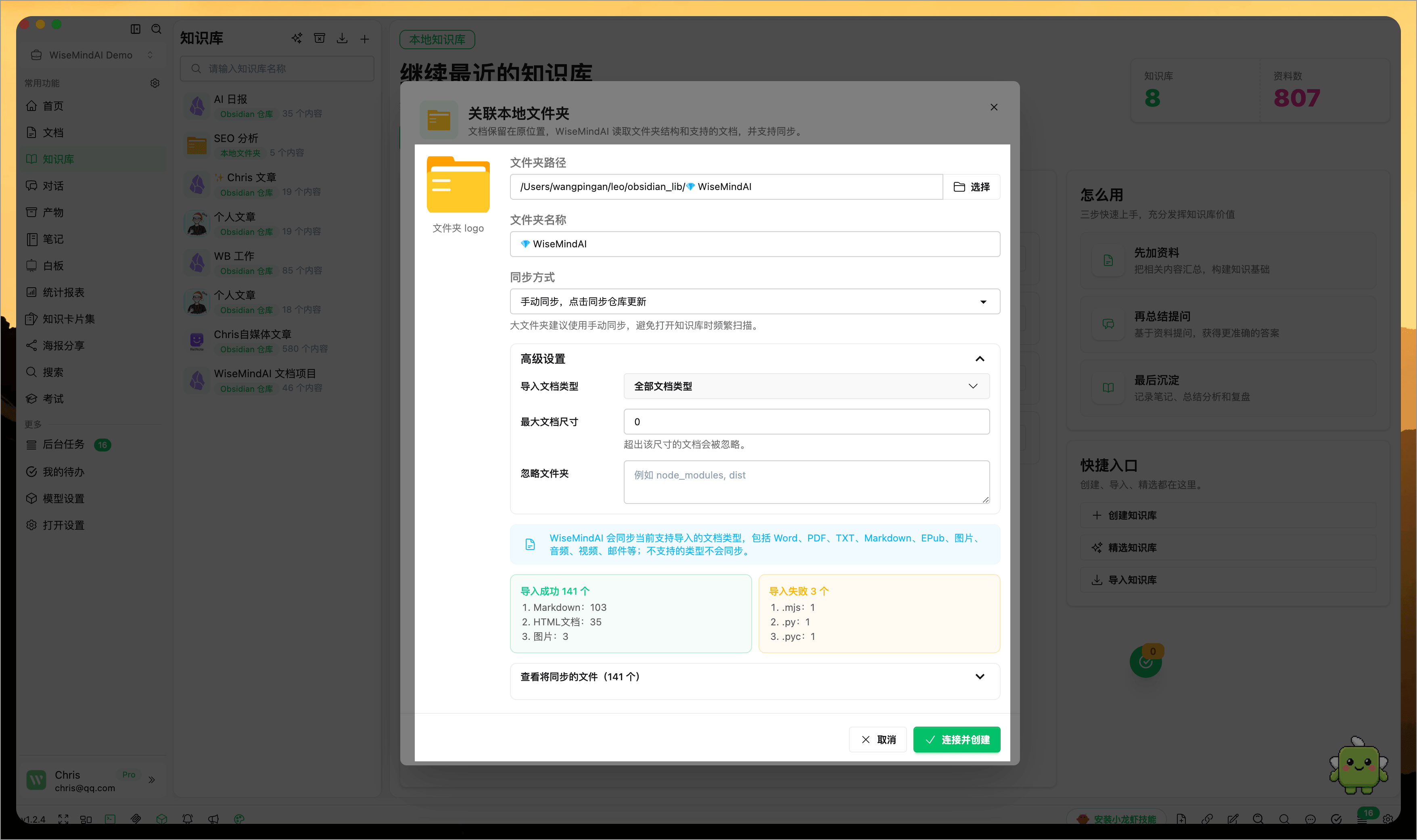Open 白板 in sidebar
The height and width of the screenshot is (840, 1417).
point(92,265)
